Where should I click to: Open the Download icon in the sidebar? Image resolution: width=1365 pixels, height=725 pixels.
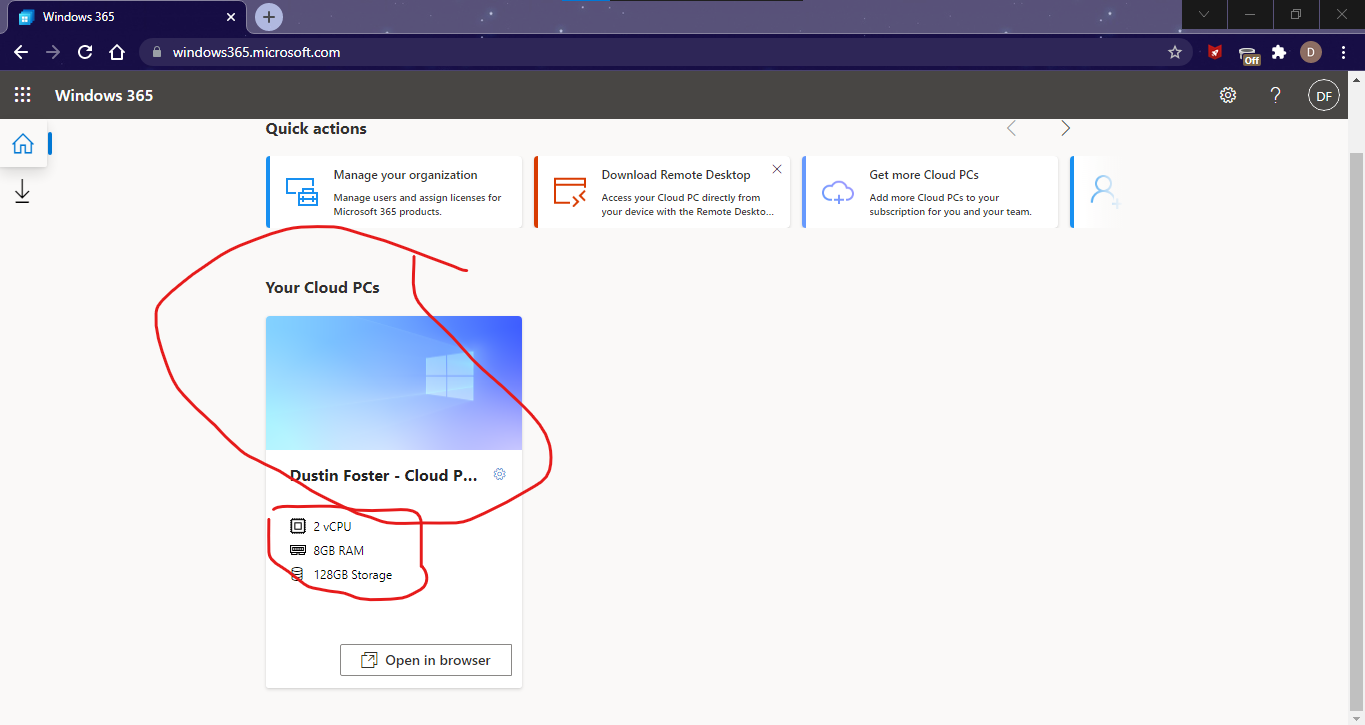click(x=23, y=192)
